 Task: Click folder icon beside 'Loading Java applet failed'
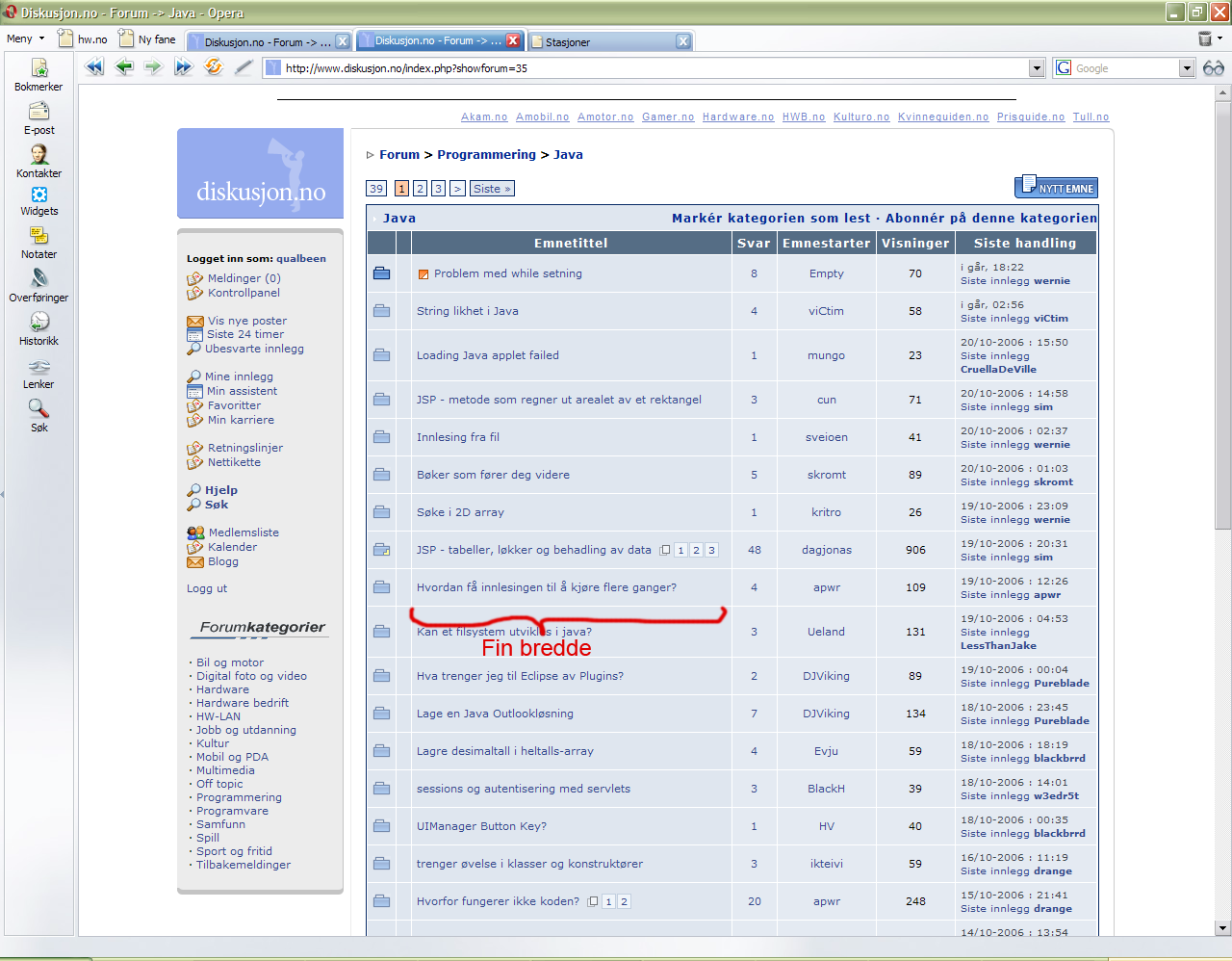point(382,355)
